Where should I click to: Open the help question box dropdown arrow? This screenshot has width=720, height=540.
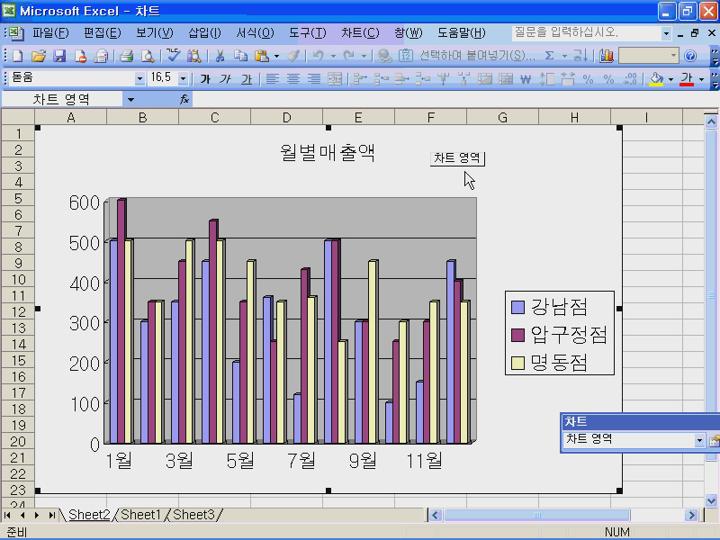[x=666, y=33]
